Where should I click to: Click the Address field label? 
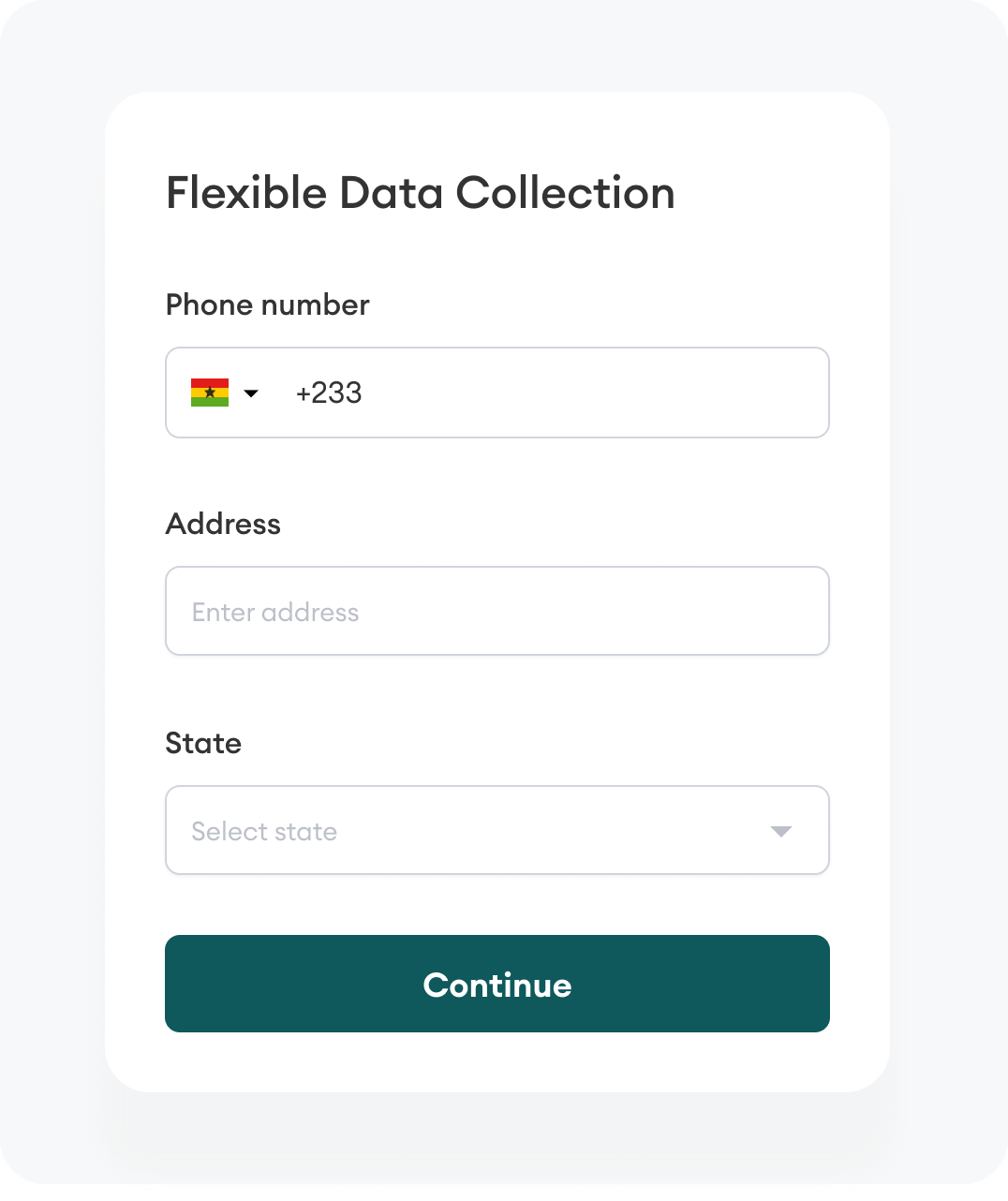coord(223,524)
